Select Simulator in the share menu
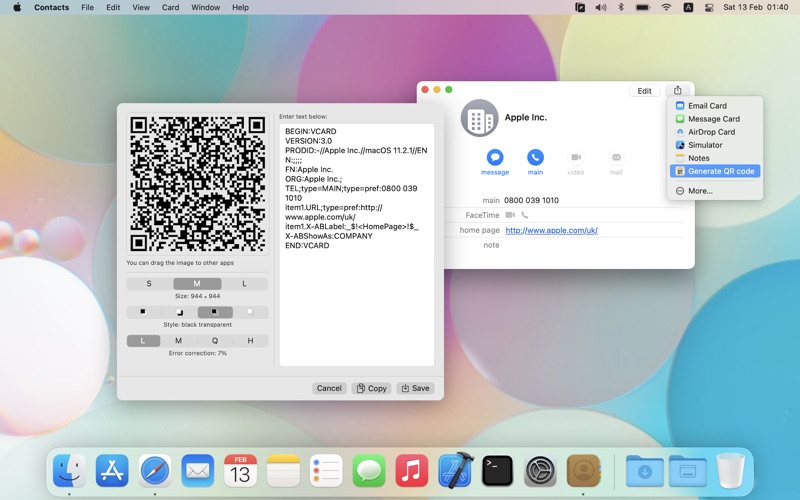The image size is (800, 500). tap(714, 145)
